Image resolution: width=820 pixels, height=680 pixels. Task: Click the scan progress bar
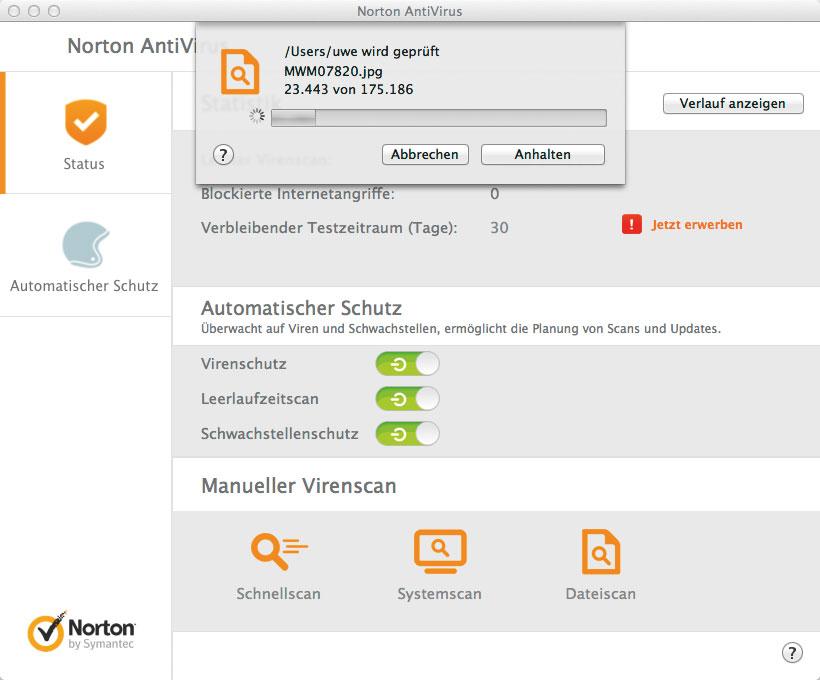pos(439,118)
